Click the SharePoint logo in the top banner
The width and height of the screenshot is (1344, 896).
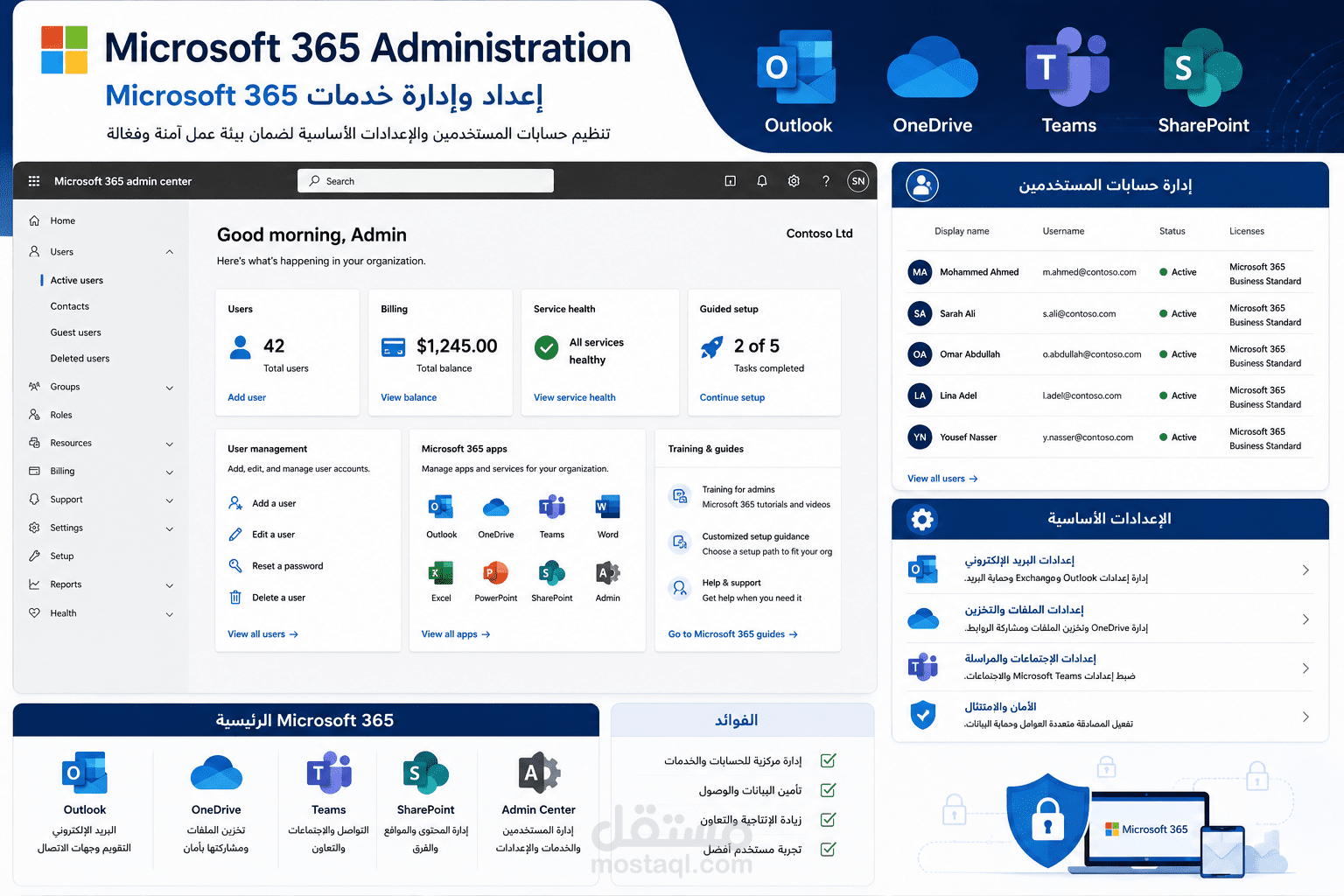[x=1202, y=68]
